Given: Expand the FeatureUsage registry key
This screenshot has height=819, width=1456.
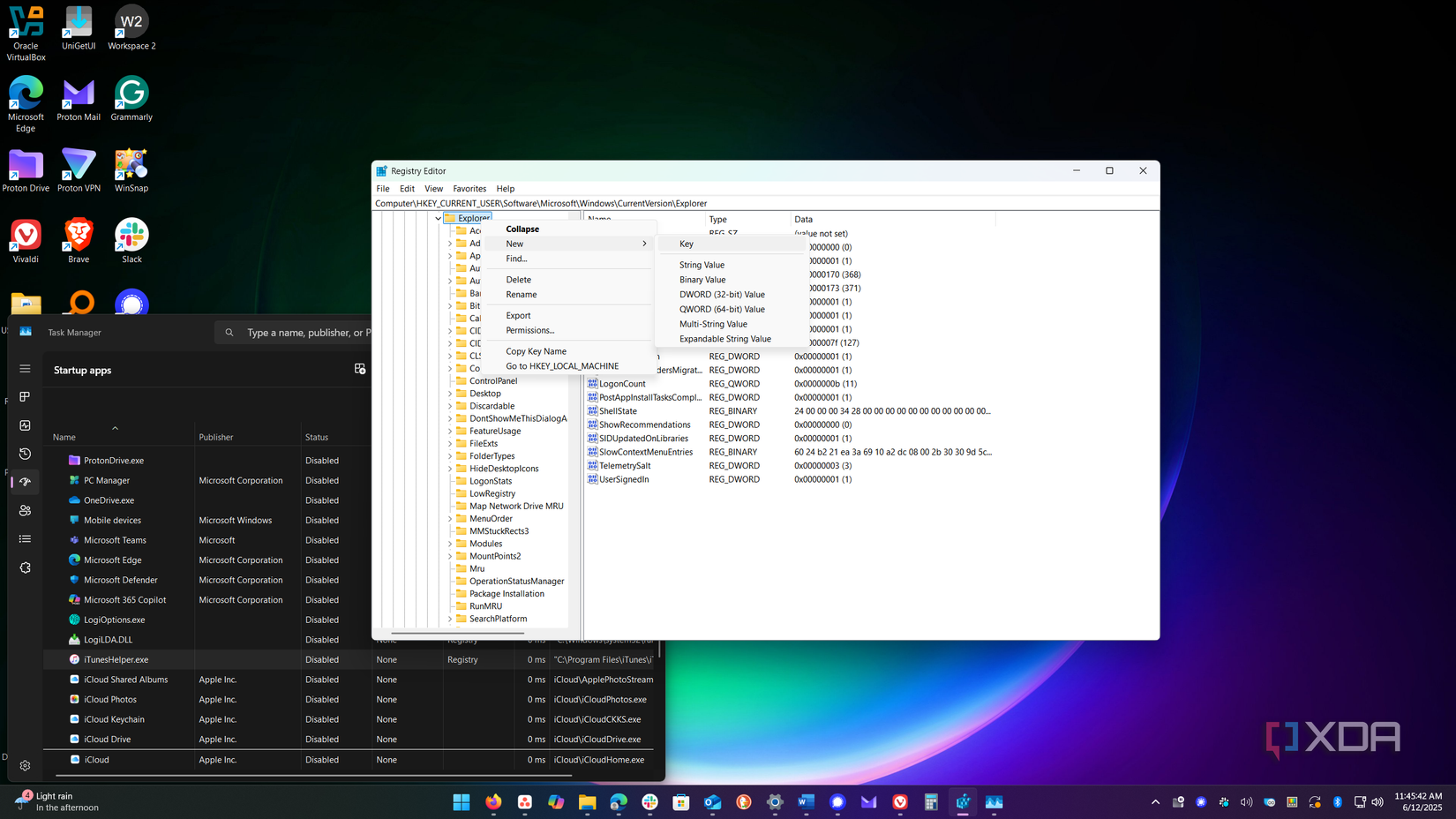Looking at the screenshot, I should click(450, 432).
